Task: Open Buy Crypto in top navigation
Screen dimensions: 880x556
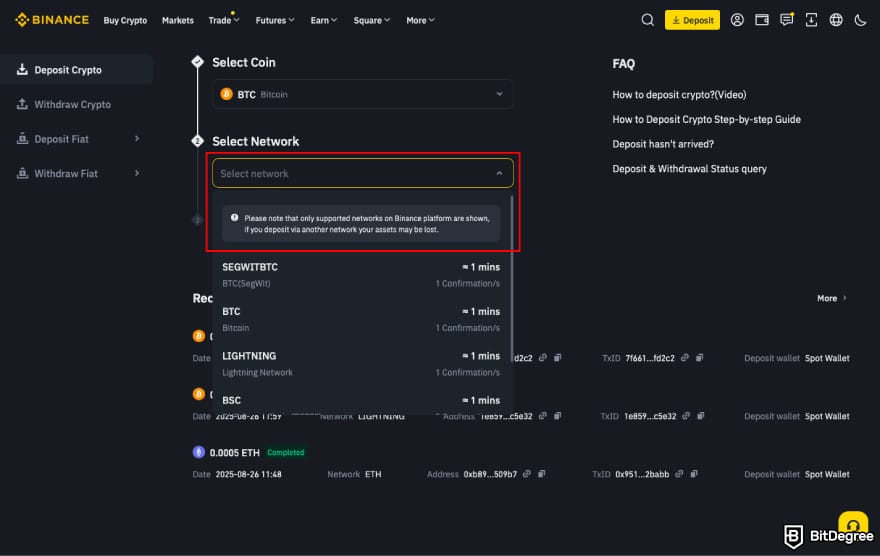Action: (x=125, y=20)
